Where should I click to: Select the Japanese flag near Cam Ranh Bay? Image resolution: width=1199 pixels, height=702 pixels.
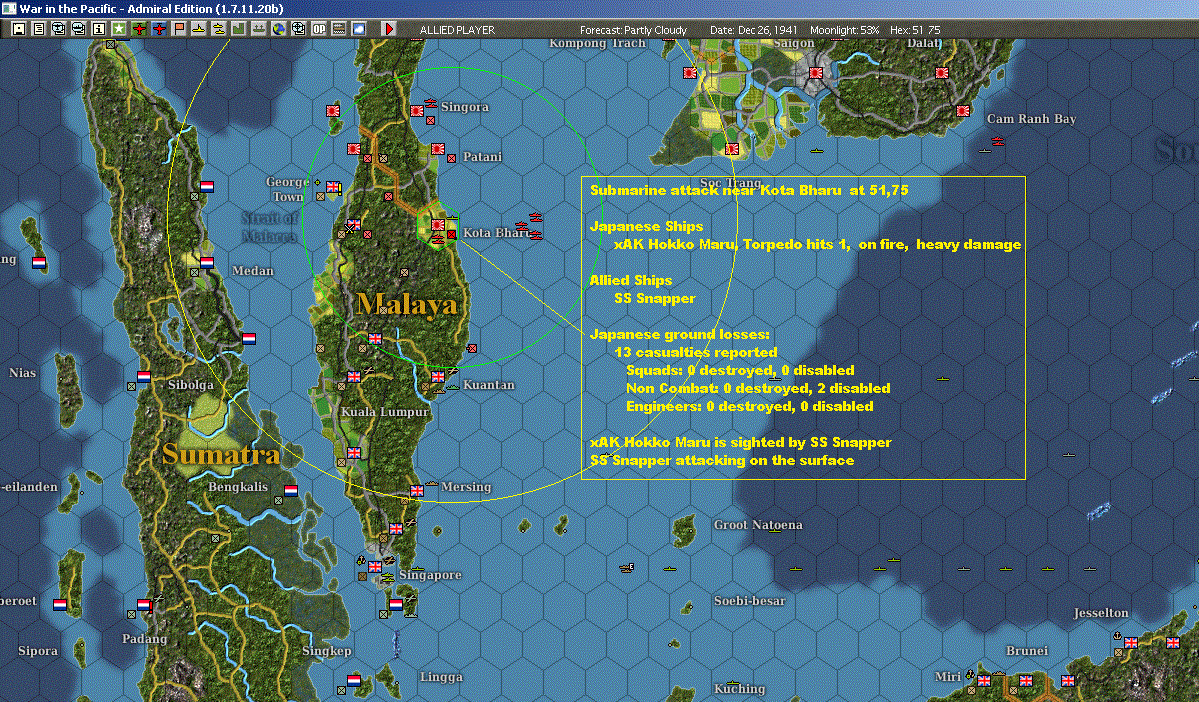(x=963, y=111)
